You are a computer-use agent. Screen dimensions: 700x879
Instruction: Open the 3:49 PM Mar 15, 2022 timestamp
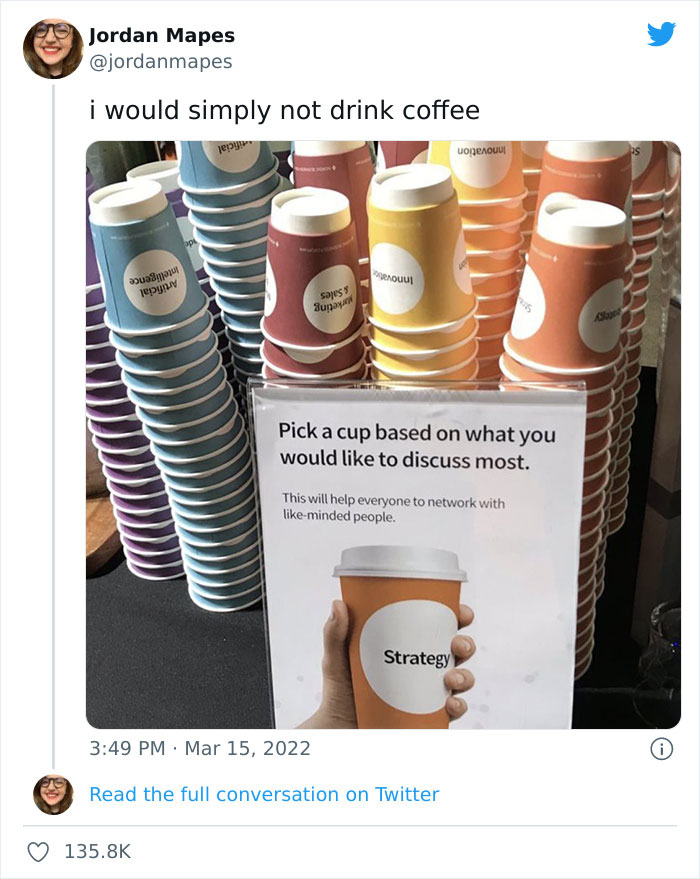pos(200,748)
